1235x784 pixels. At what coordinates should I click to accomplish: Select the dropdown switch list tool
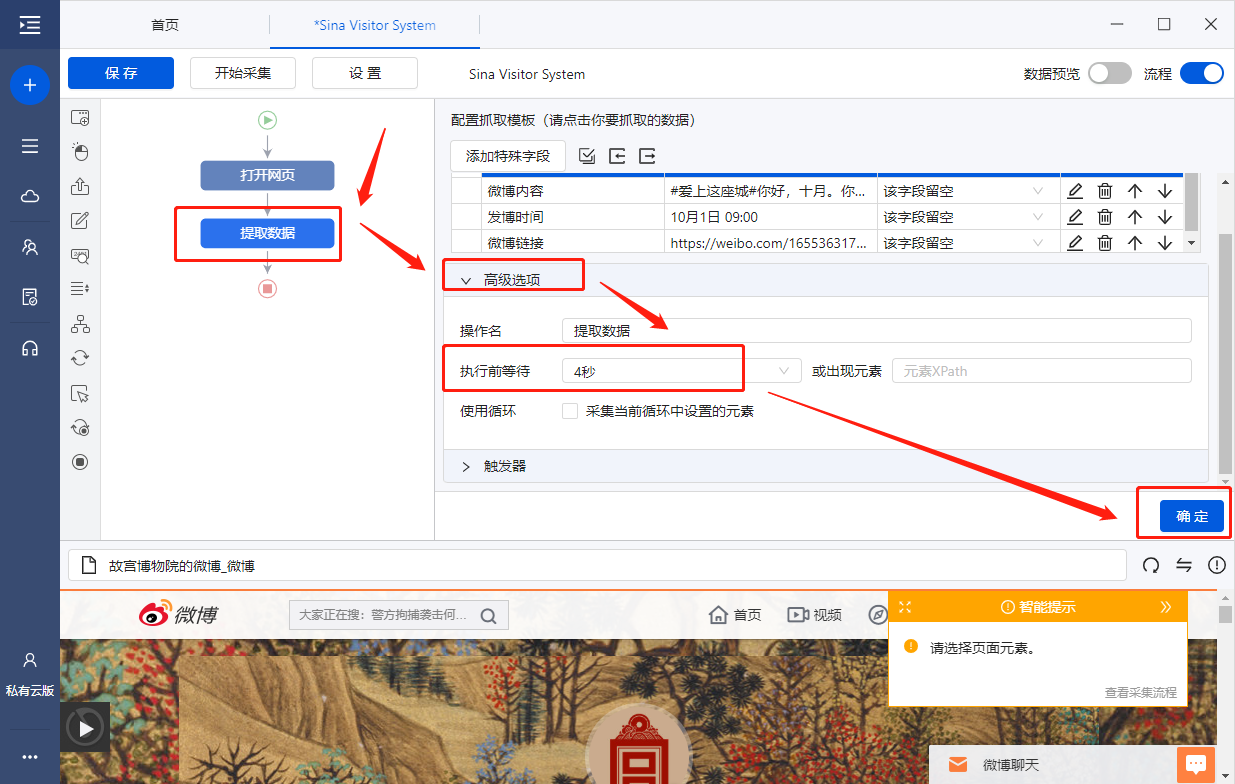tap(80, 289)
